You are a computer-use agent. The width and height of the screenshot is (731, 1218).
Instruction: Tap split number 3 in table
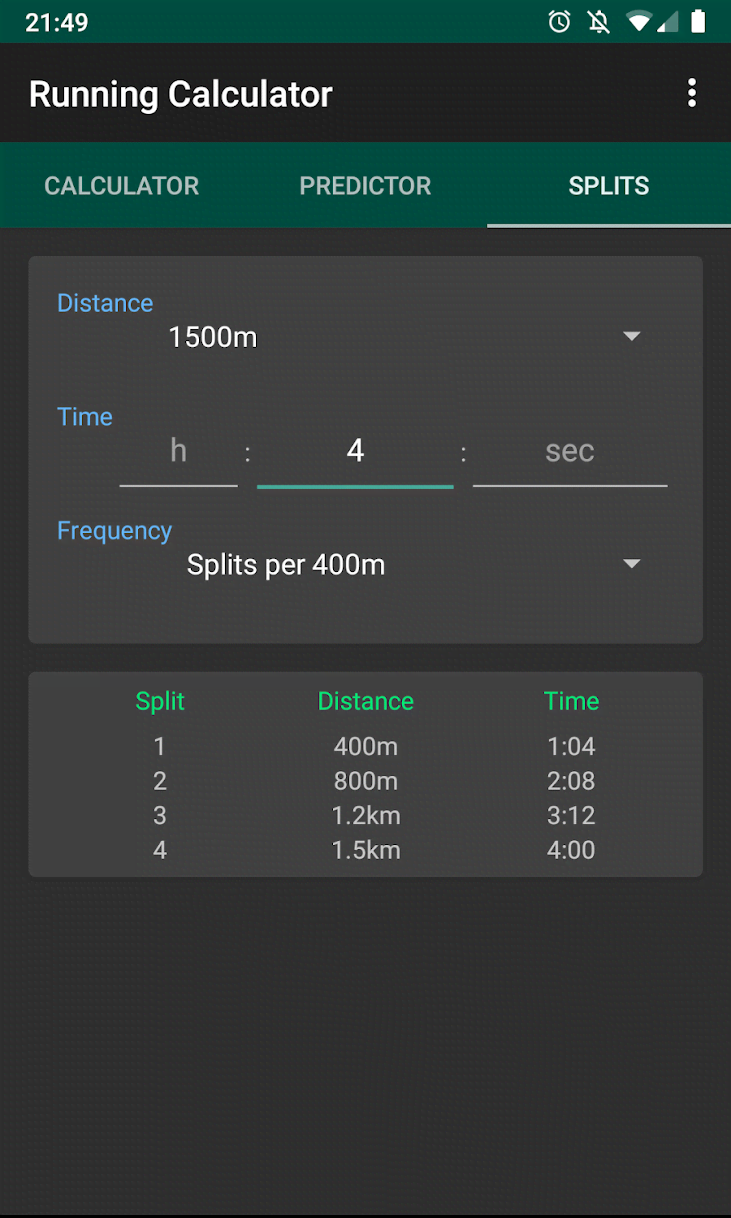point(160,816)
